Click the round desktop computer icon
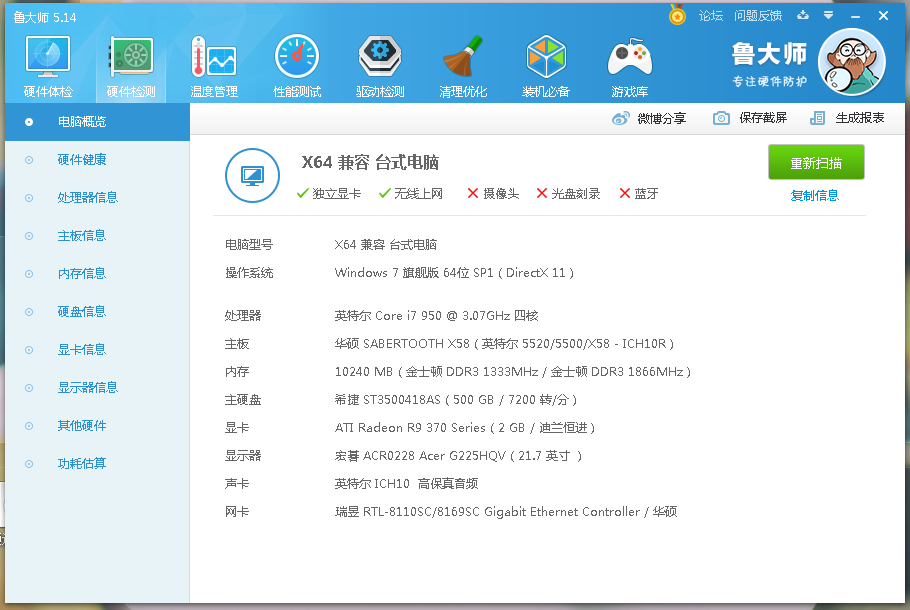 pyautogui.click(x=252, y=175)
